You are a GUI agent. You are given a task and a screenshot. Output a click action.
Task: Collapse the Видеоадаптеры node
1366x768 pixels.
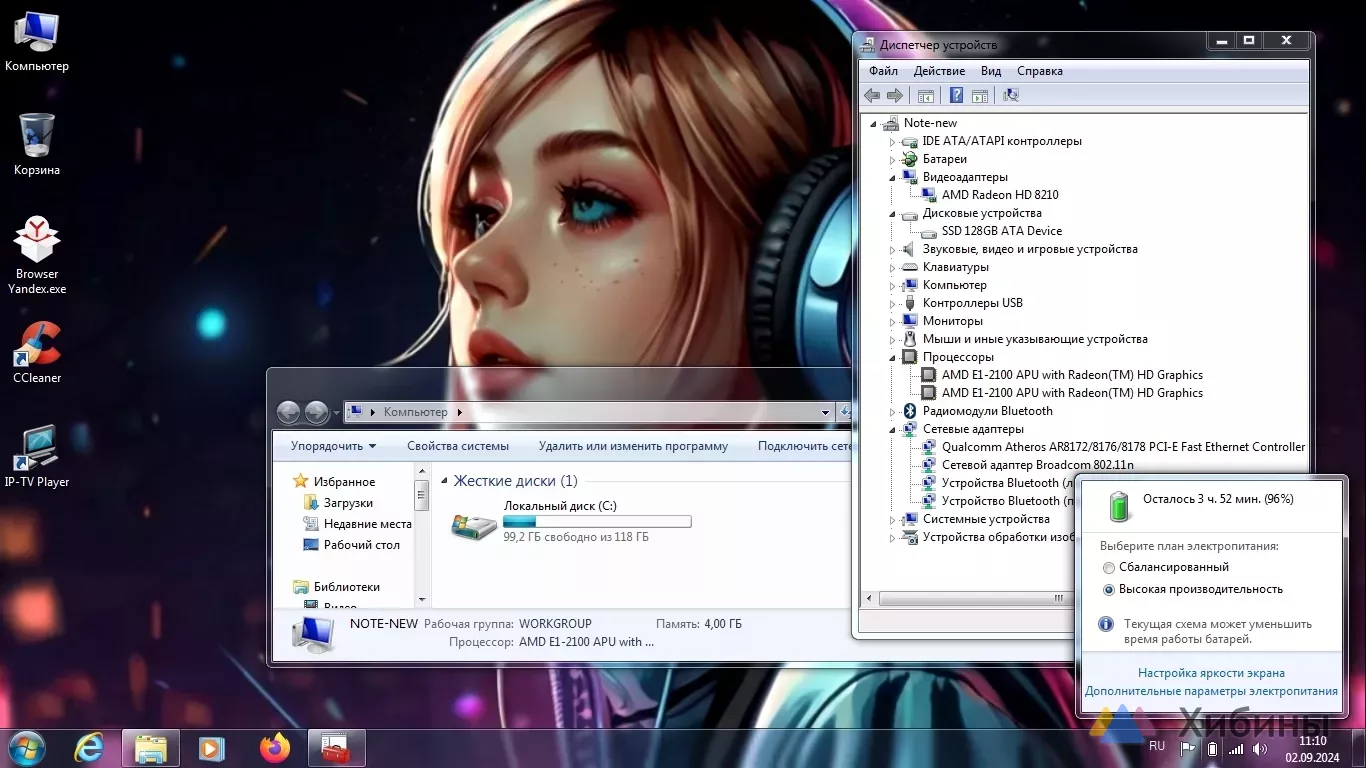[893, 178]
